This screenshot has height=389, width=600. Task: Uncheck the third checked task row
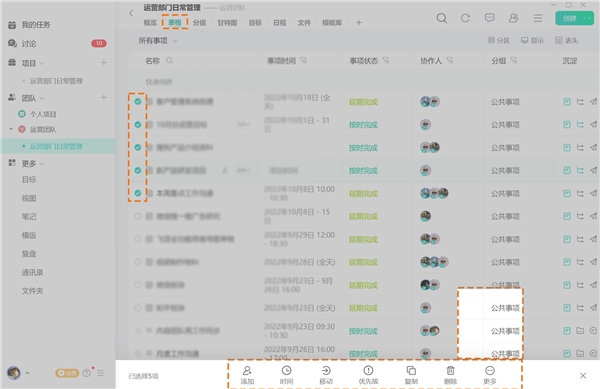[138, 147]
